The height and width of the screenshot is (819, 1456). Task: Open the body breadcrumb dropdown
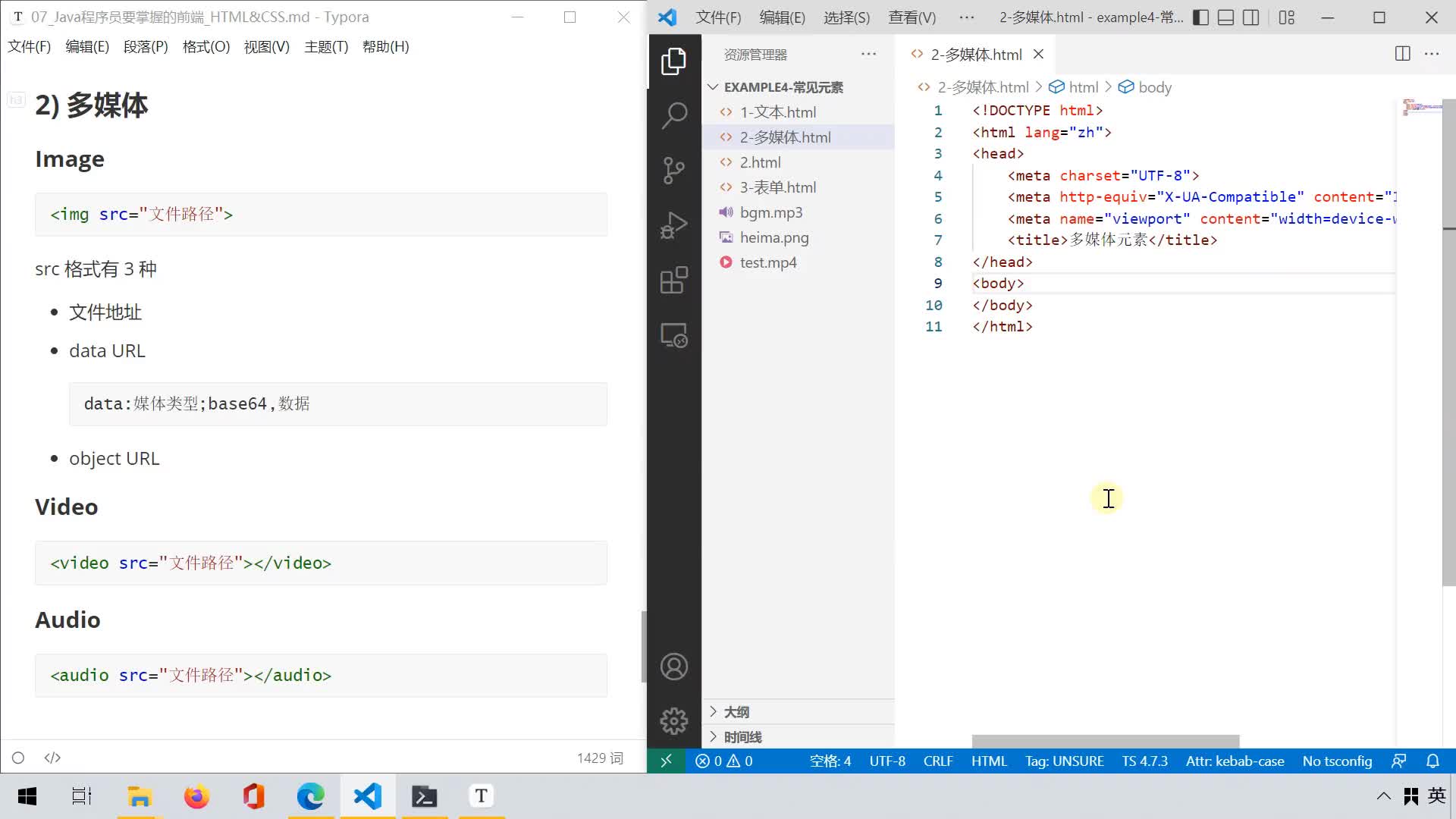pyautogui.click(x=1145, y=87)
